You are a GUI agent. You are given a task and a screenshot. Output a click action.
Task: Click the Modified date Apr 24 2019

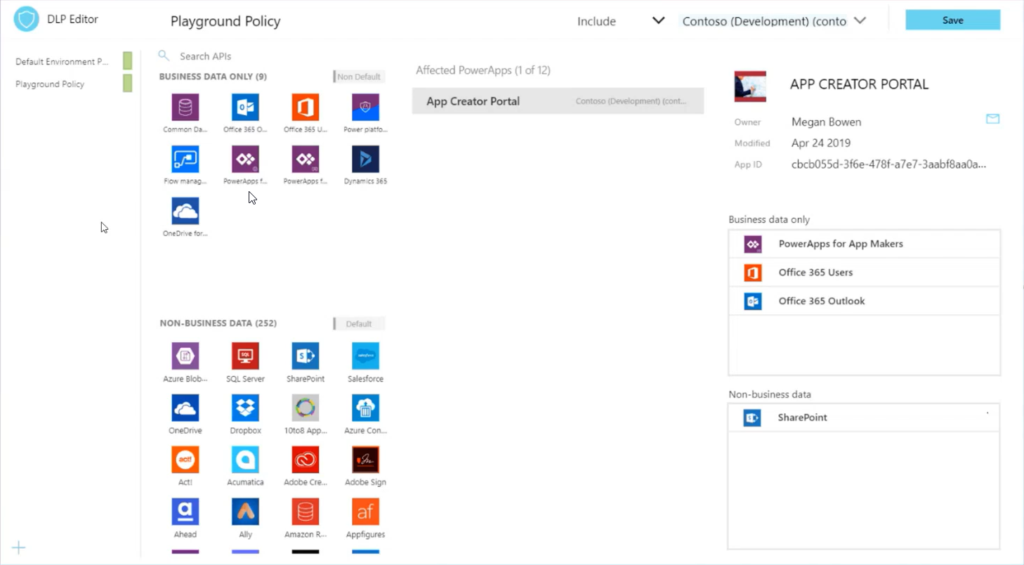[821, 143]
